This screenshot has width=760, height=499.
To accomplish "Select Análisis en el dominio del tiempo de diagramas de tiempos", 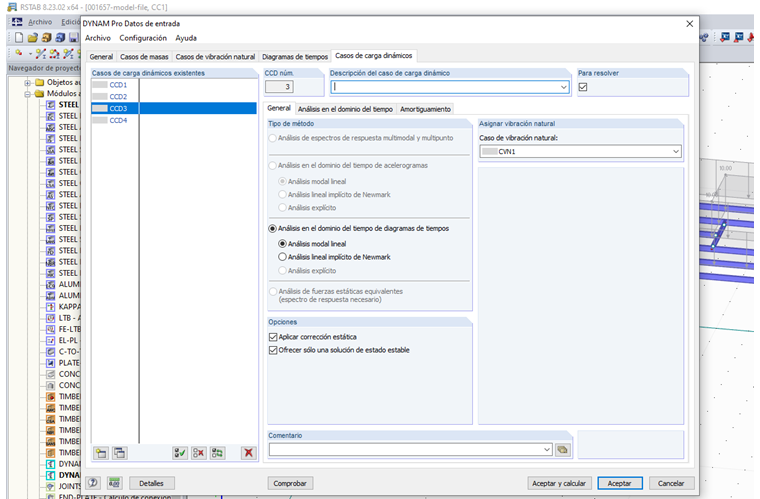I will tap(272, 228).
